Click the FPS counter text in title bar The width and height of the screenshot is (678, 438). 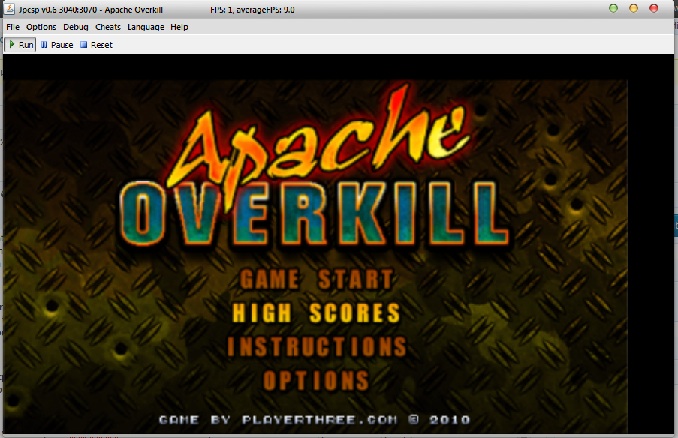[x=252, y=10]
